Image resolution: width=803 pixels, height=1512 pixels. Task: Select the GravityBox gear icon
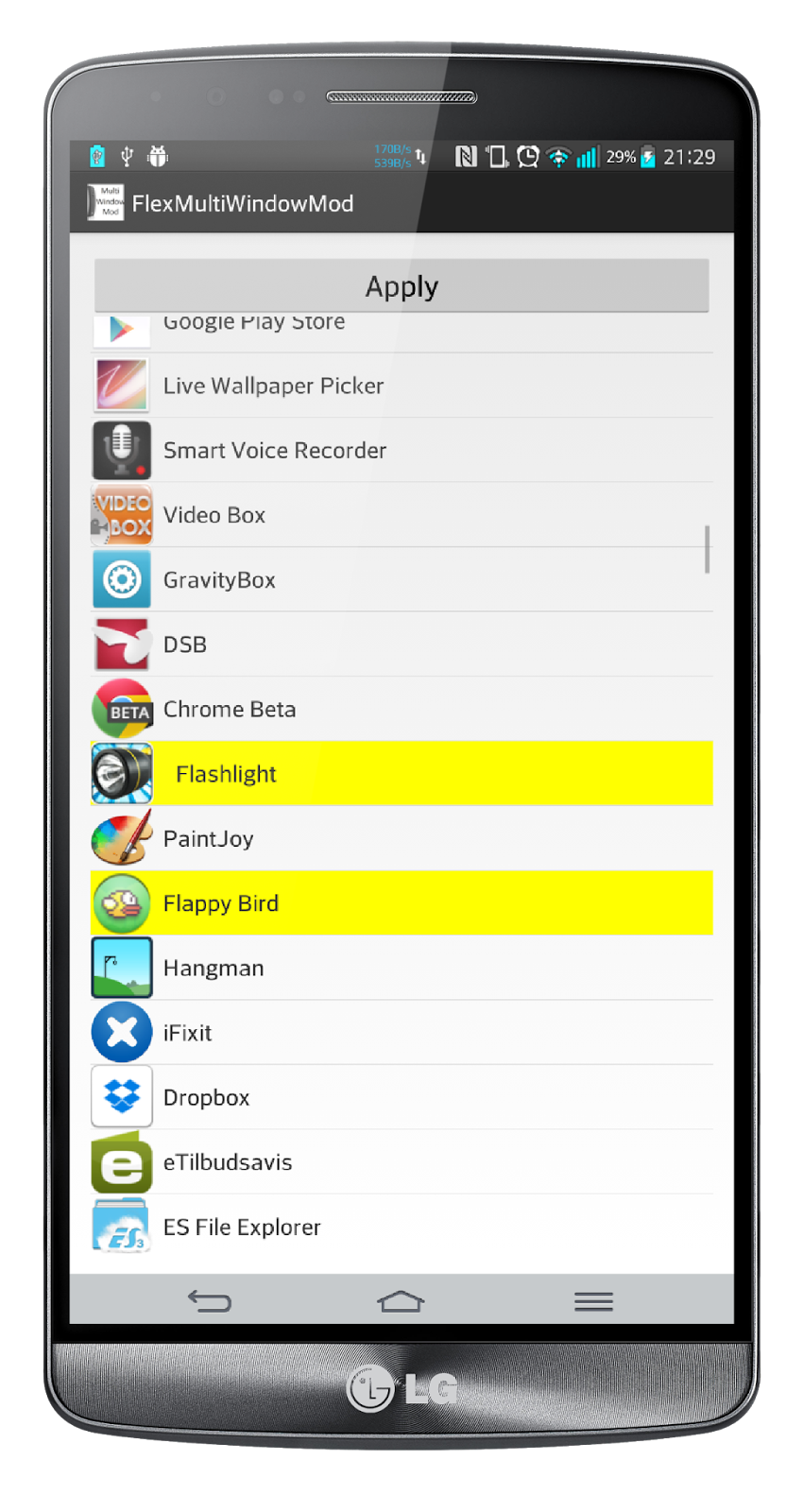click(x=122, y=579)
